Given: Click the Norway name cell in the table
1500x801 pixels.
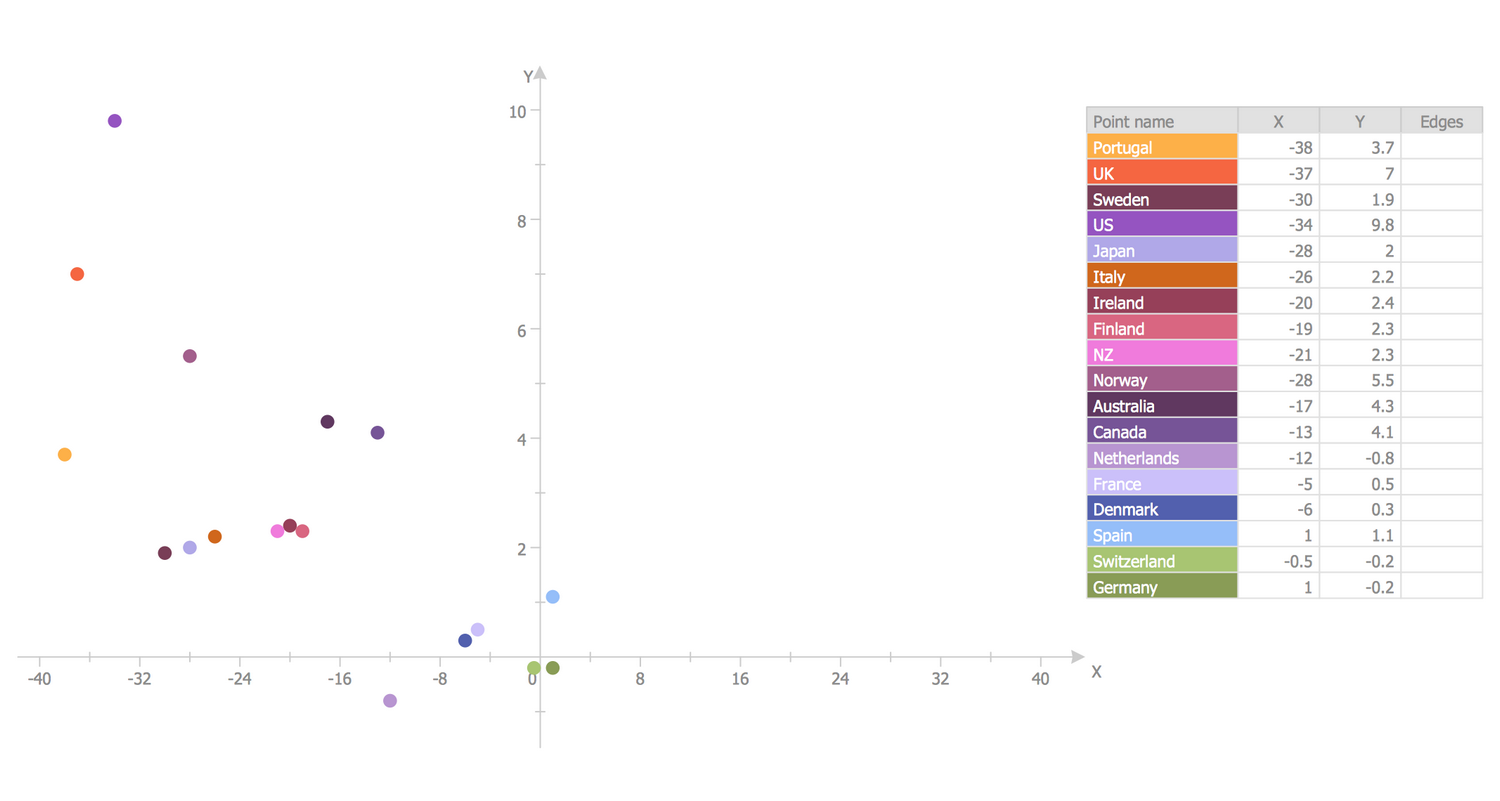Looking at the screenshot, I should pos(1162,380).
